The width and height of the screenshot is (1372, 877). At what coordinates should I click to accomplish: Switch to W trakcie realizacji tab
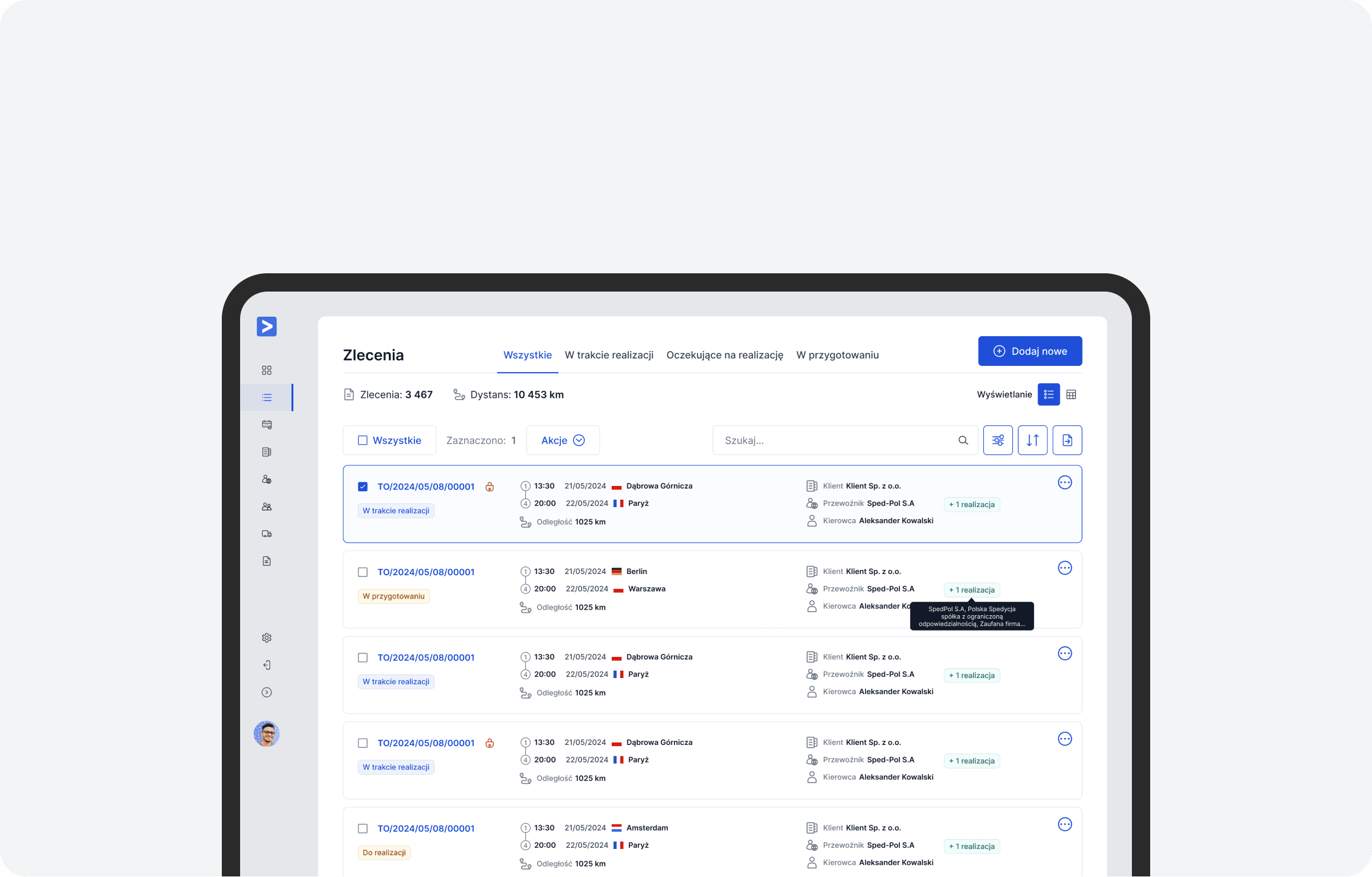(609, 355)
